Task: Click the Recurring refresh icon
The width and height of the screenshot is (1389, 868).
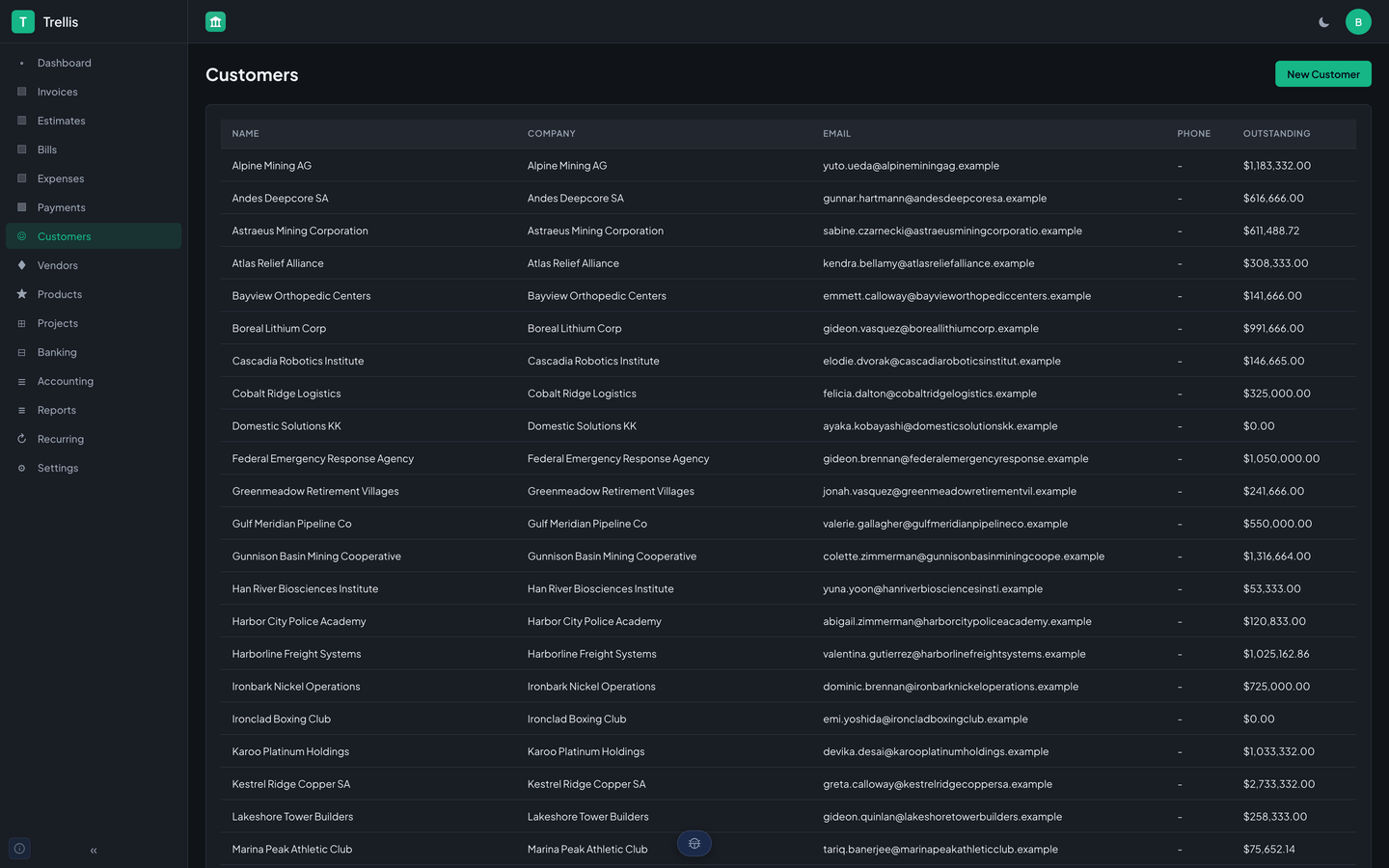Action: coord(21,439)
